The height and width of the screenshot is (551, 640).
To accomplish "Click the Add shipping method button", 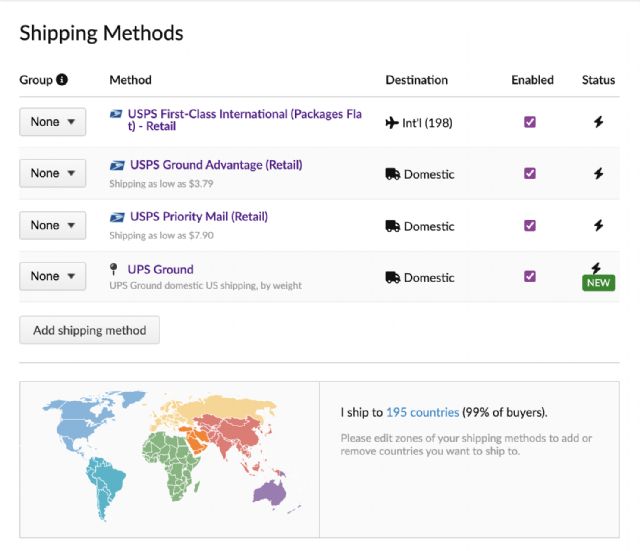I will pyautogui.click(x=89, y=330).
